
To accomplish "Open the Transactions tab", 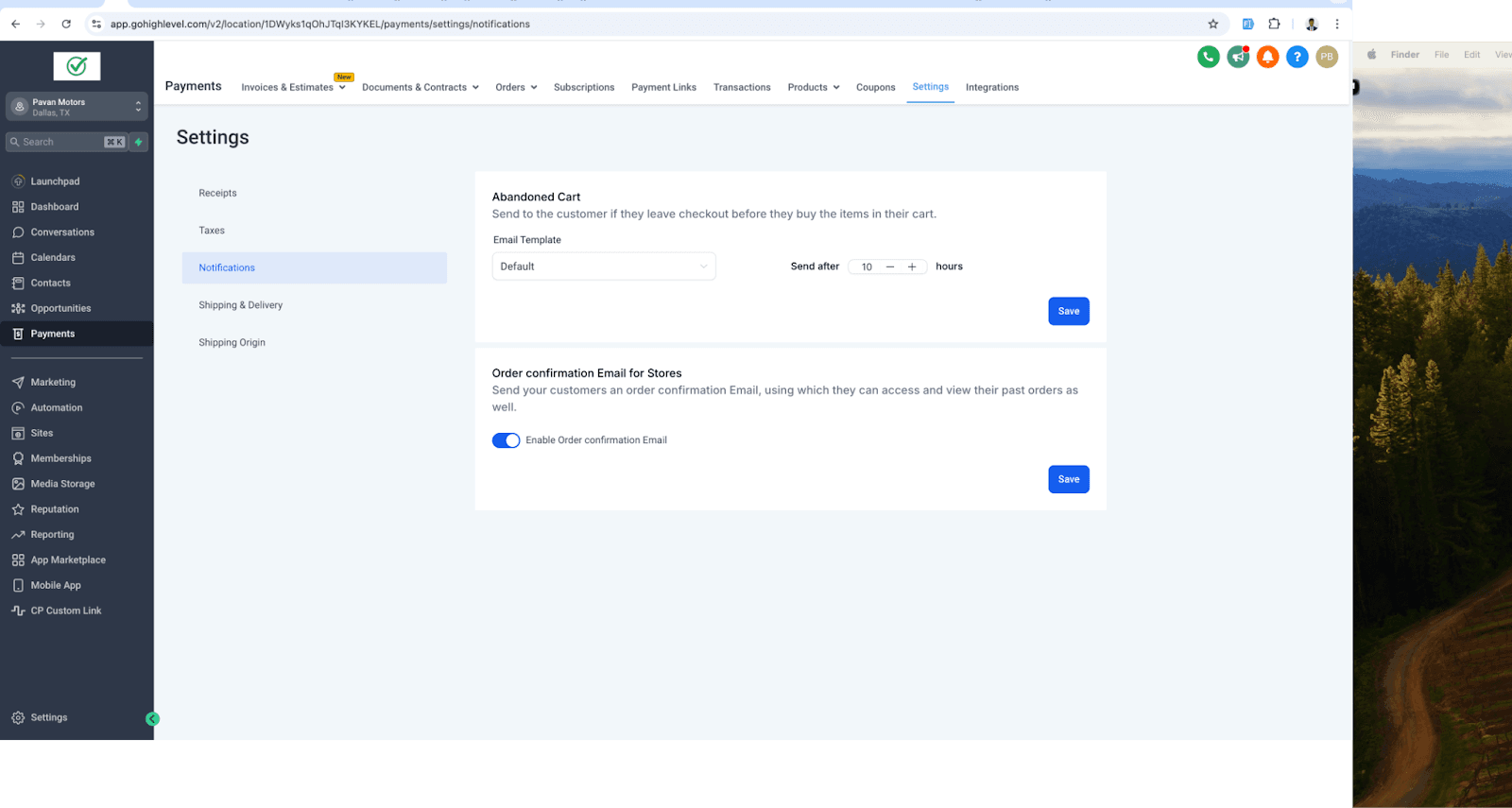I will click(x=742, y=87).
